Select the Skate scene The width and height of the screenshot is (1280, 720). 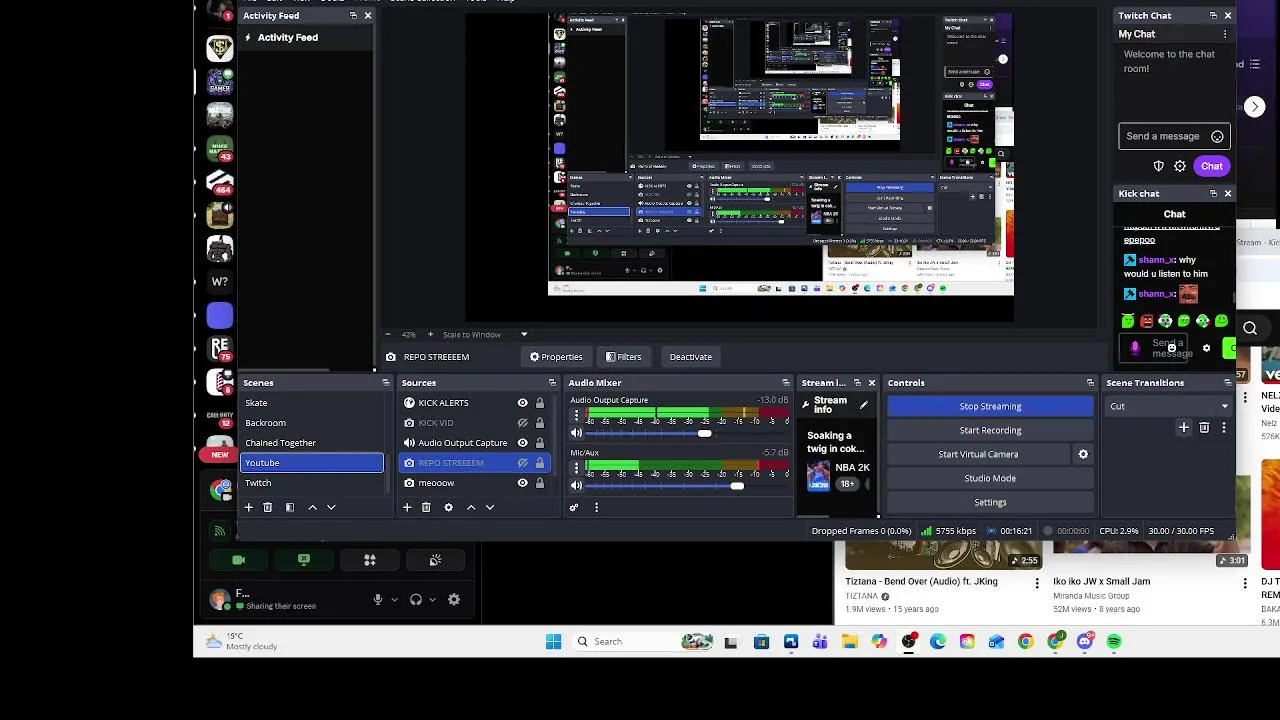tap(312, 403)
